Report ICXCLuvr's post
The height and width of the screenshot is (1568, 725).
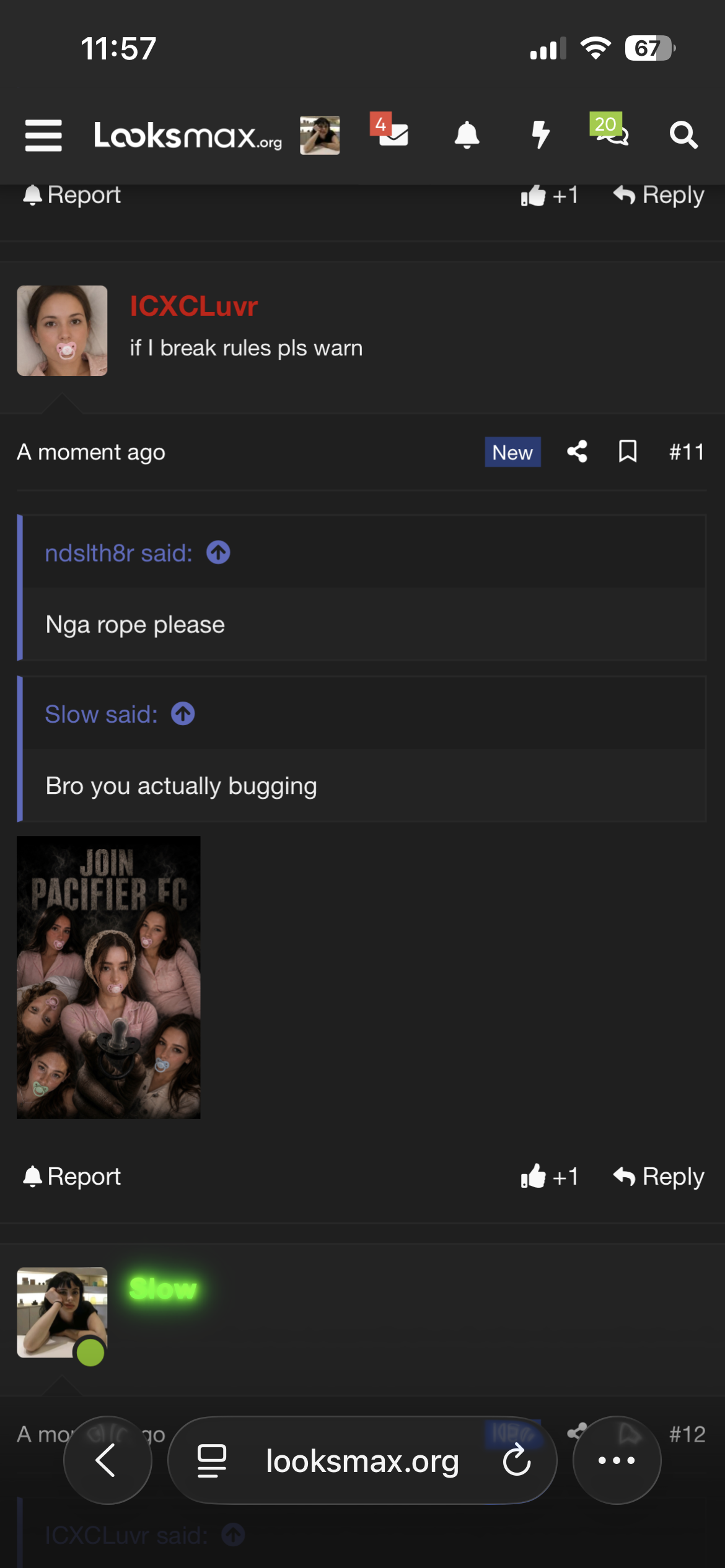pyautogui.click(x=72, y=1176)
